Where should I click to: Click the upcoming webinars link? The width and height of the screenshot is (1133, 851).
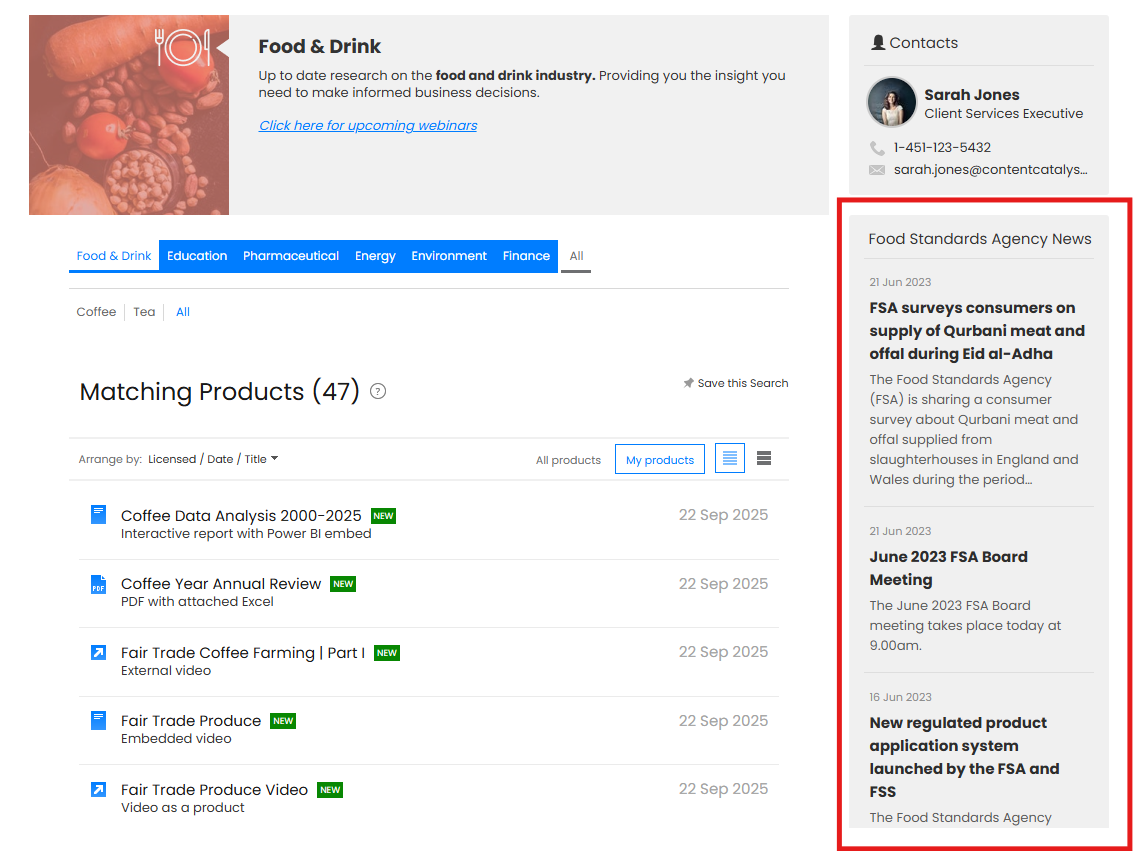tap(368, 125)
